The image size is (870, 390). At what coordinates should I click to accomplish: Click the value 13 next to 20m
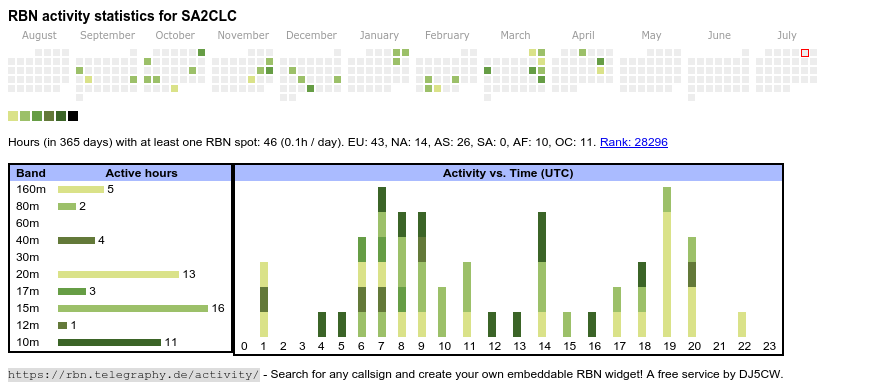point(189,274)
